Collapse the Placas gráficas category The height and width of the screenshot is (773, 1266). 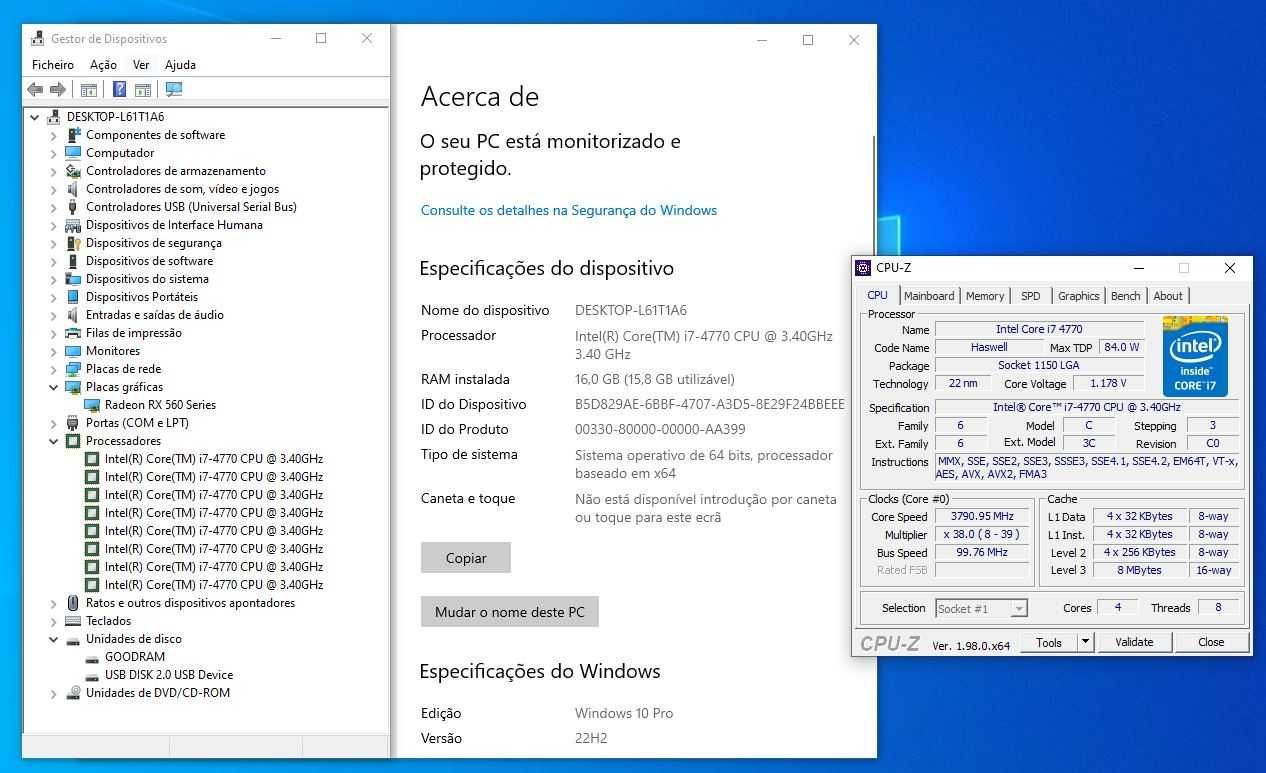click(54, 387)
